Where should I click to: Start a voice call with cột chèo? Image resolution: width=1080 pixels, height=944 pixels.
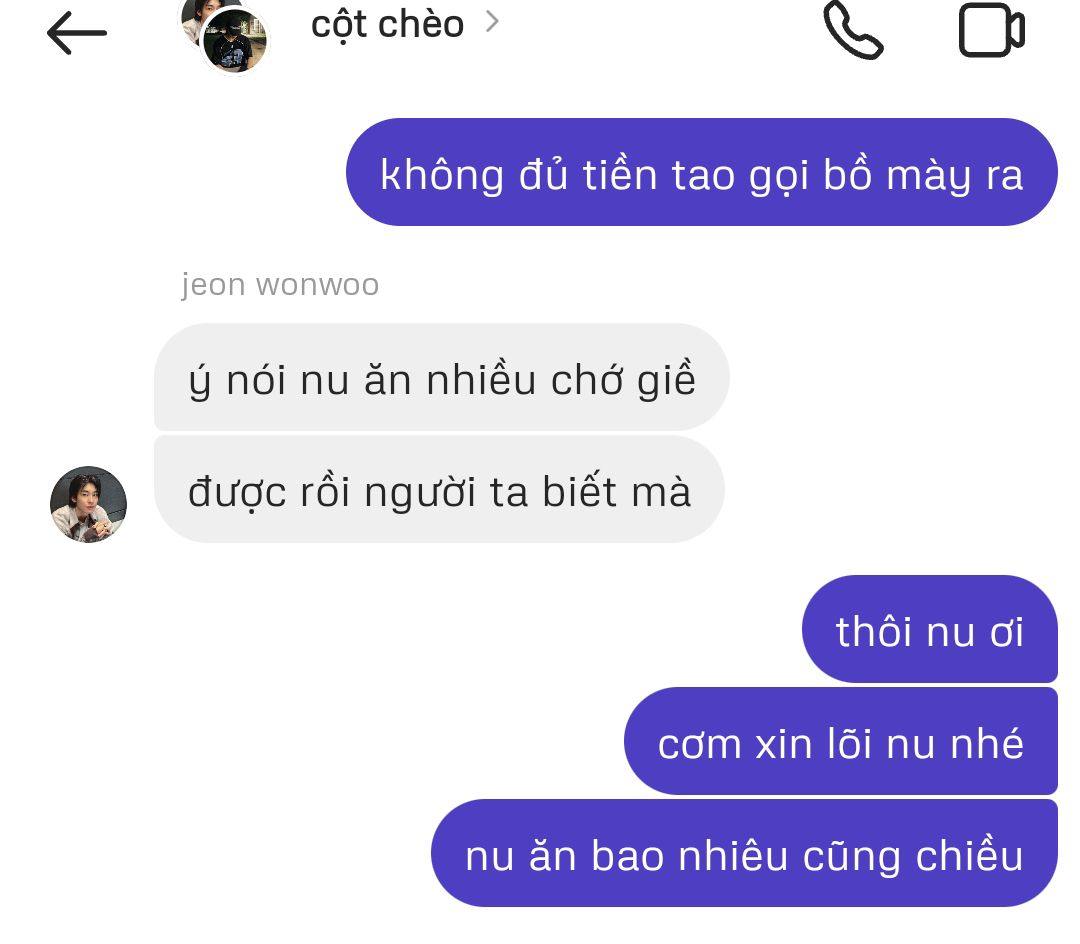853,30
